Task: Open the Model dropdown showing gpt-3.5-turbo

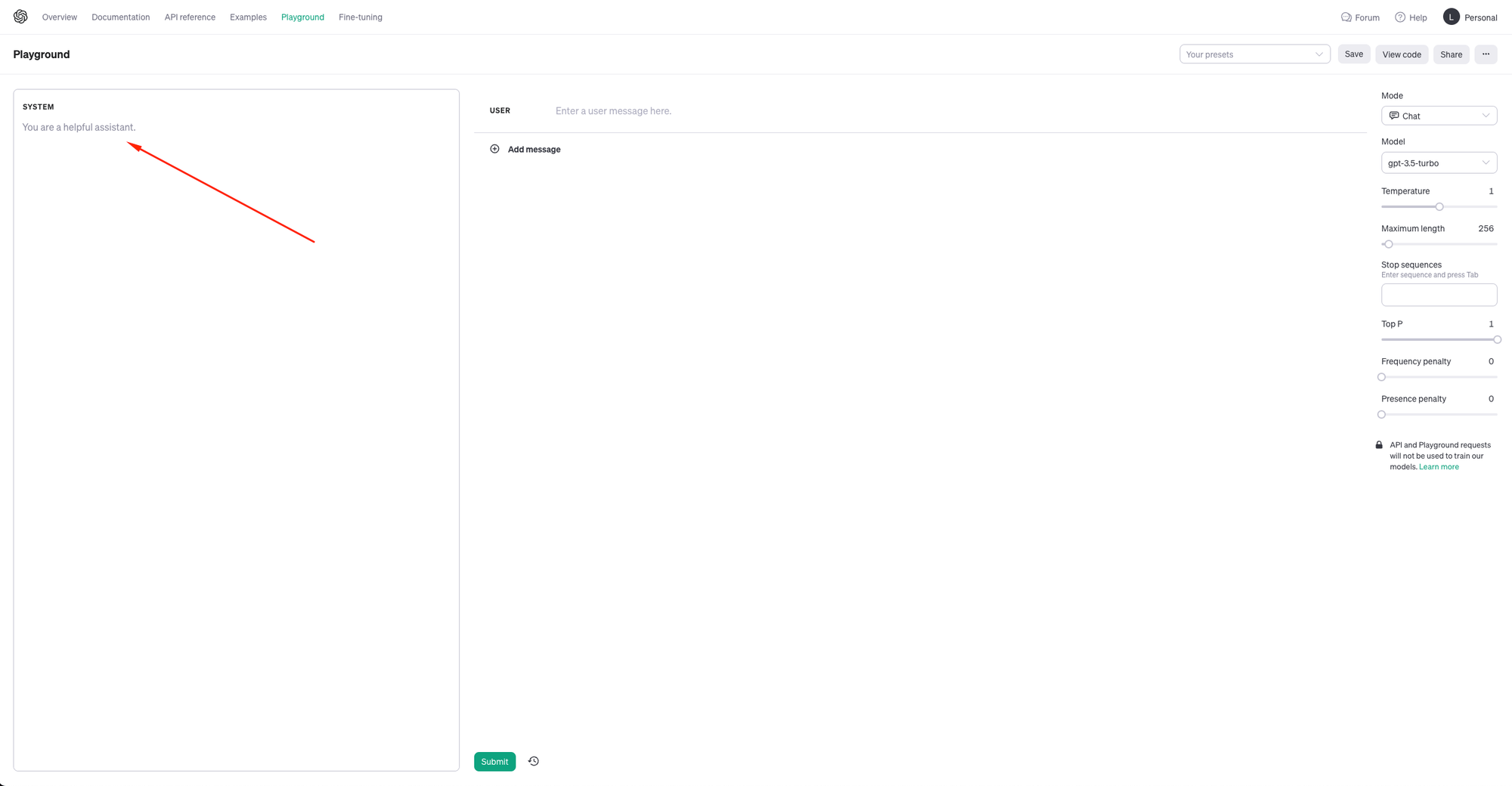Action: (1439, 163)
